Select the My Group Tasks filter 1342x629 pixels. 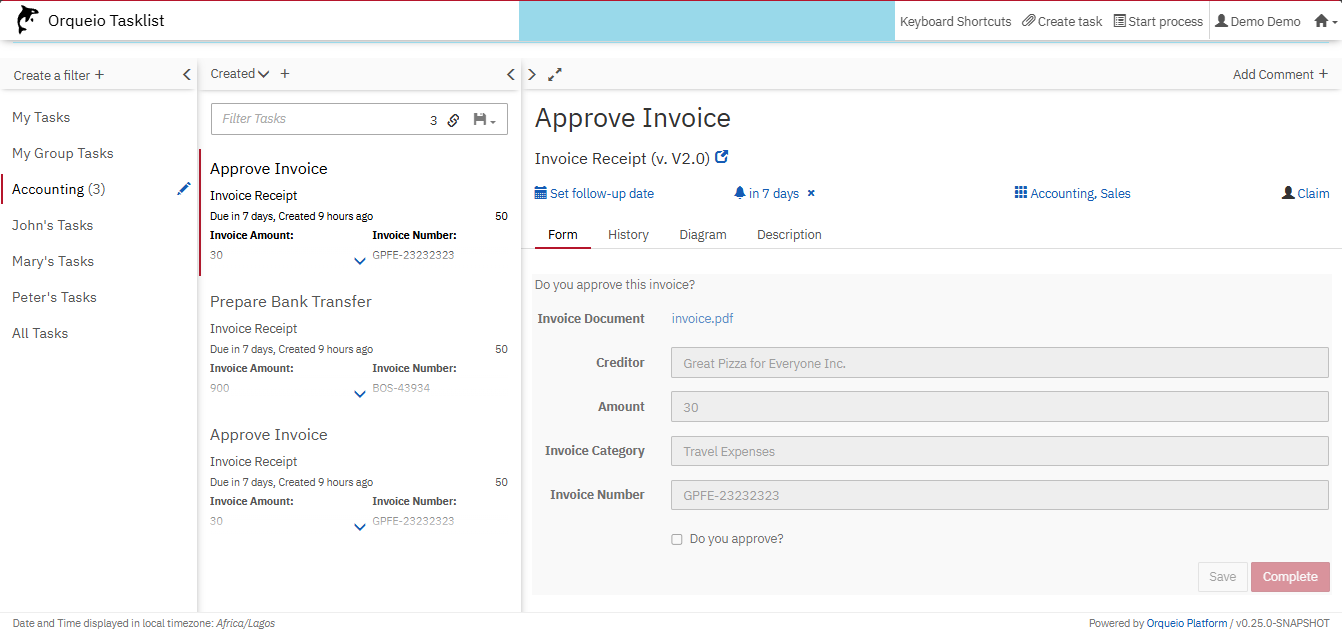[63, 153]
